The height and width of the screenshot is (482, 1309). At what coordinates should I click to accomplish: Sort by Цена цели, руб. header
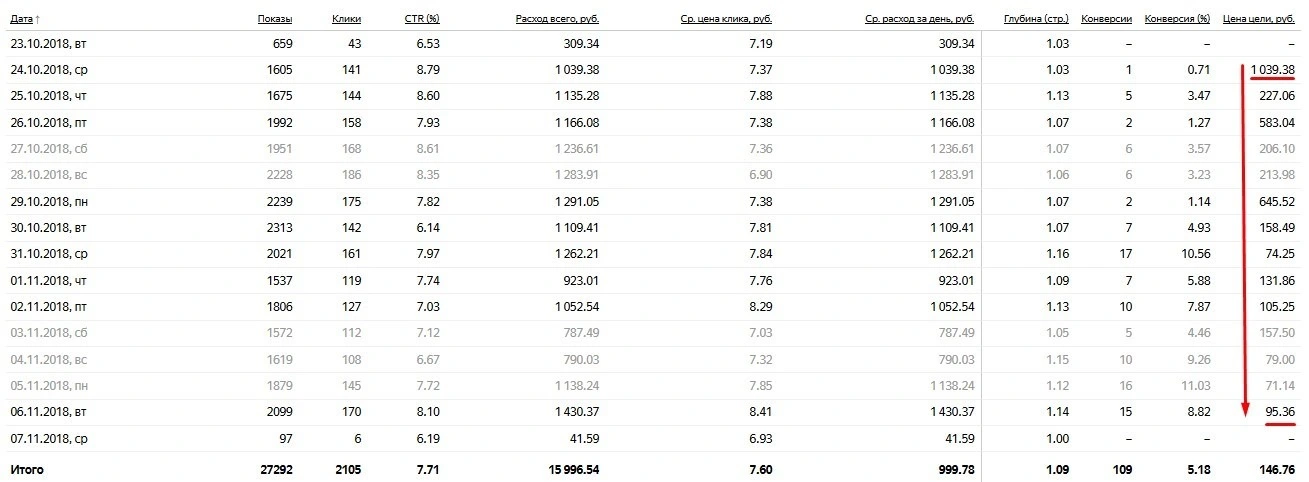tap(1259, 18)
